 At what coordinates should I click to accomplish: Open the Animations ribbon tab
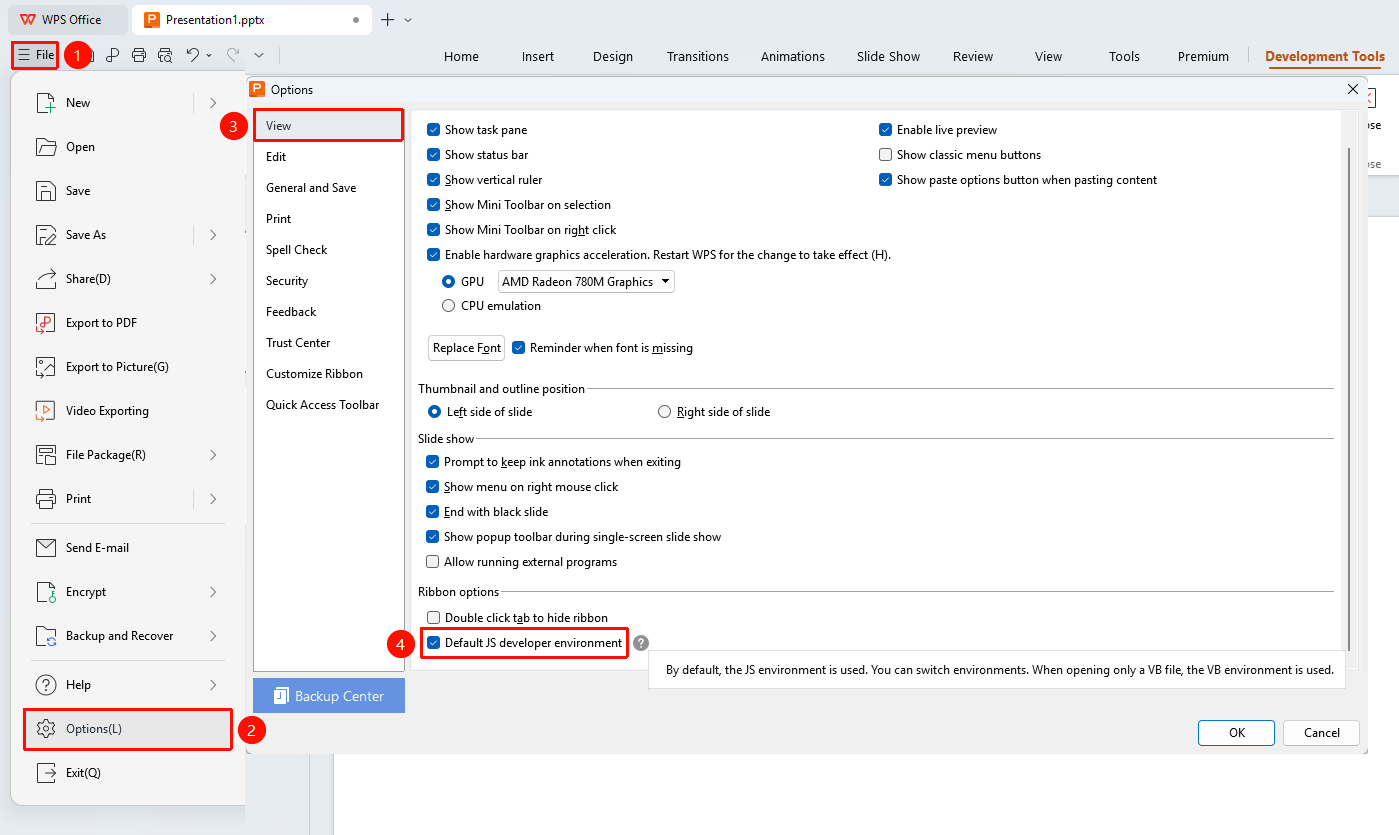(x=793, y=57)
